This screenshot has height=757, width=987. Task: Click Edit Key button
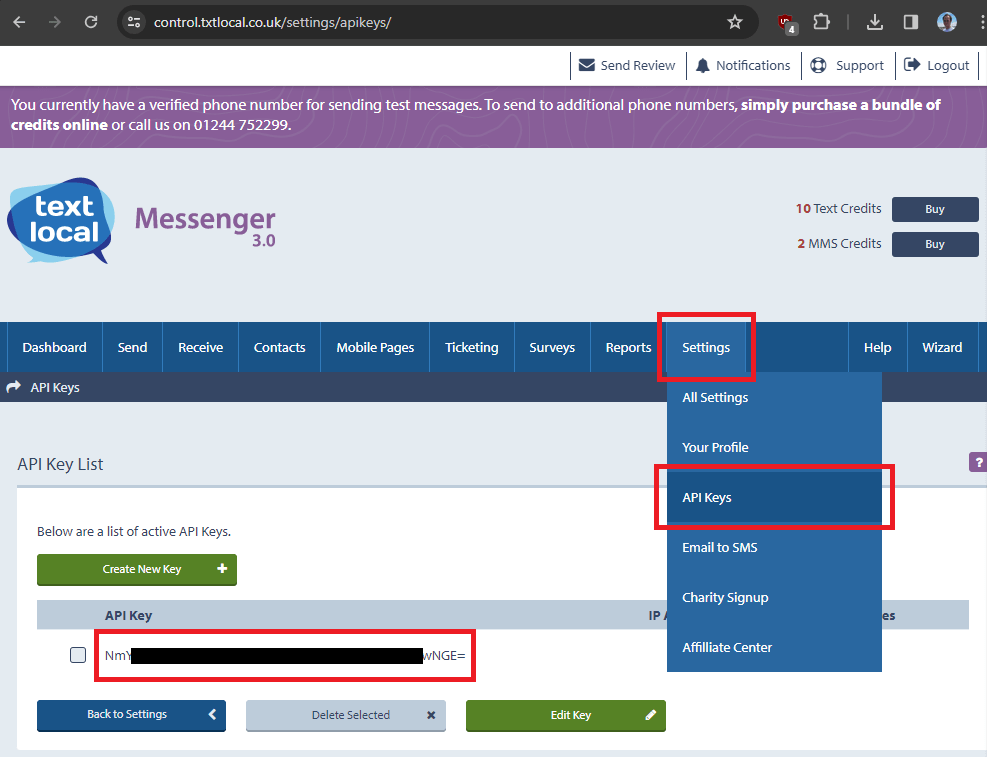pyautogui.click(x=565, y=715)
